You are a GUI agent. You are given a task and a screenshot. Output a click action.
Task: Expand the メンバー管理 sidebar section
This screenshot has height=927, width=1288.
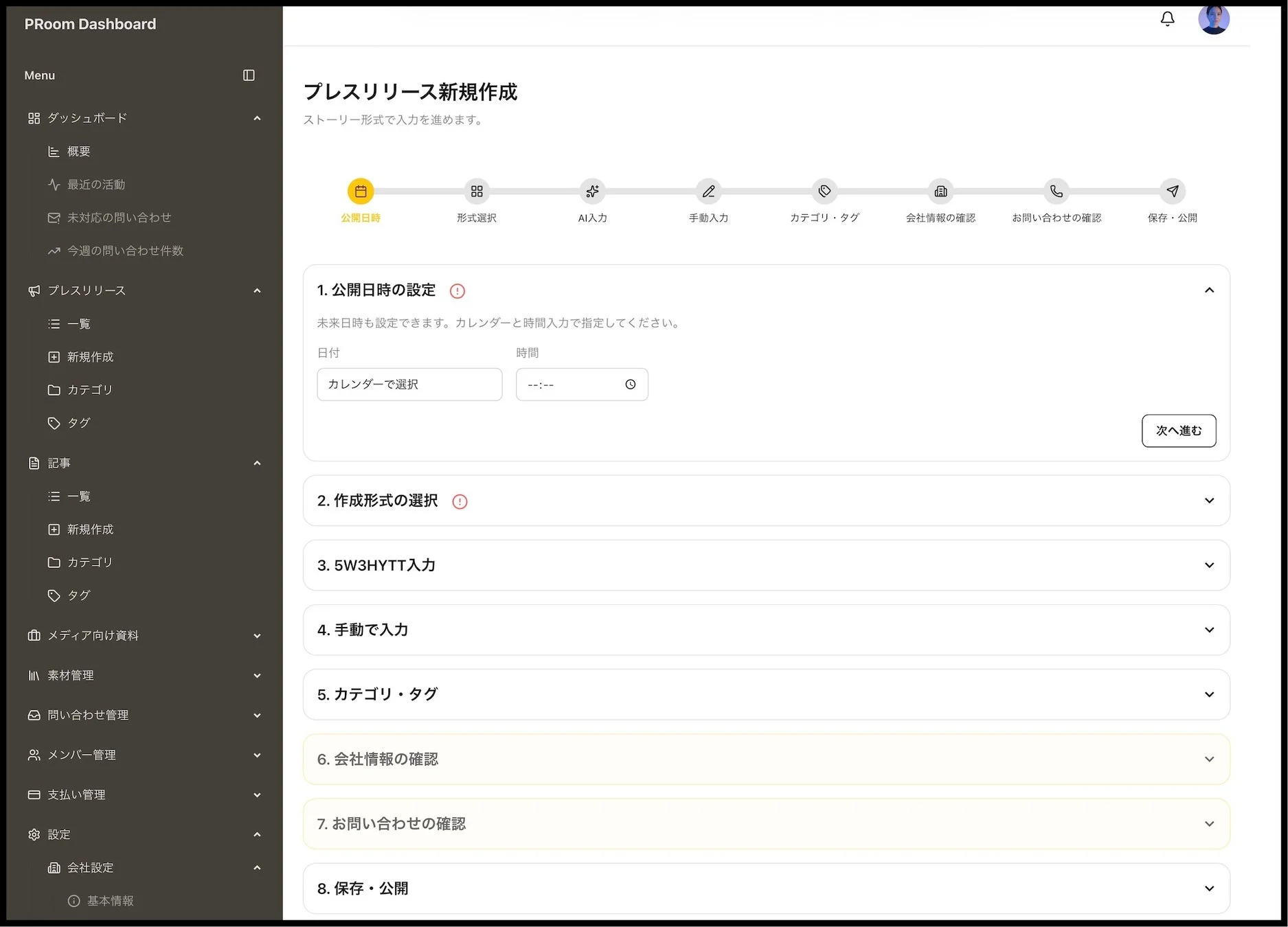(257, 755)
